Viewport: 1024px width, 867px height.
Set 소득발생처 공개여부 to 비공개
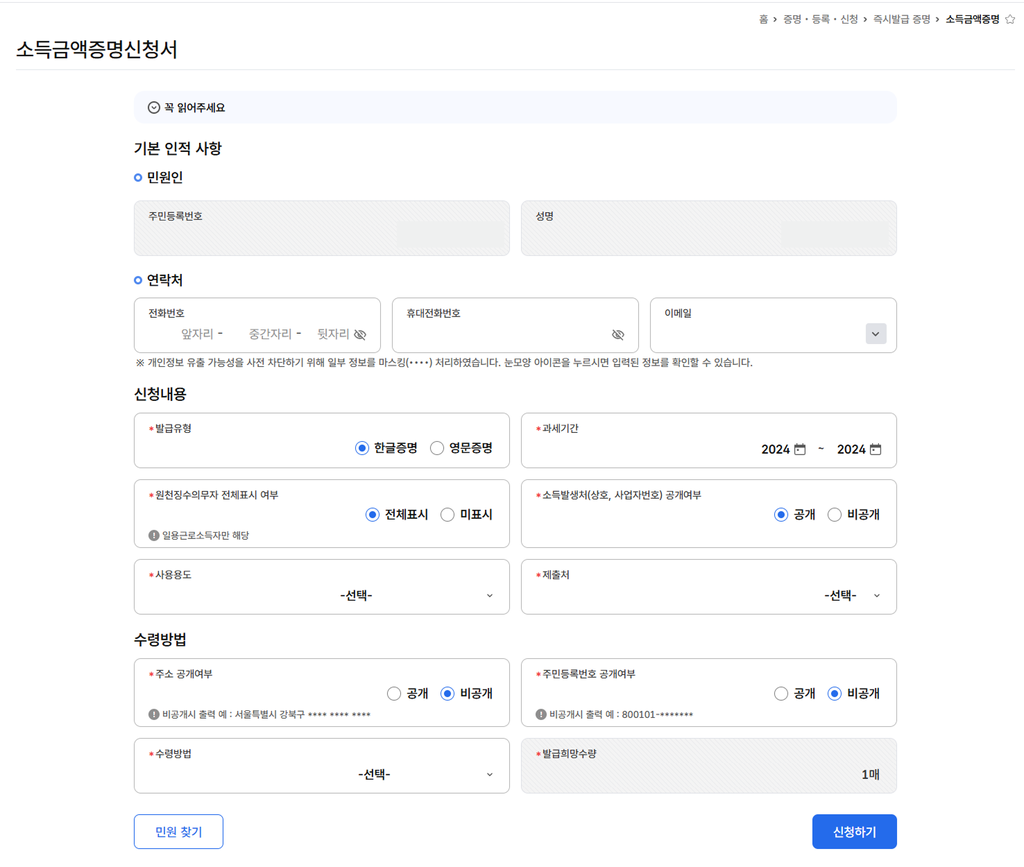click(834, 515)
